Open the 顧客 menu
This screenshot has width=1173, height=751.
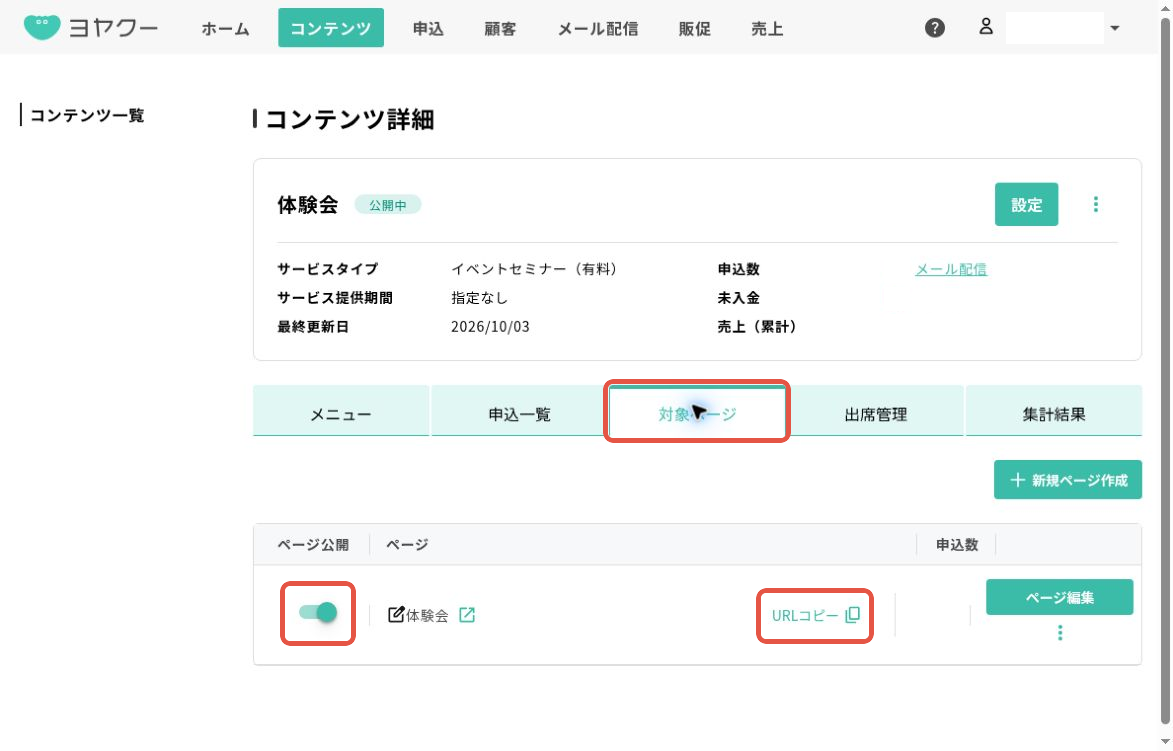(500, 28)
